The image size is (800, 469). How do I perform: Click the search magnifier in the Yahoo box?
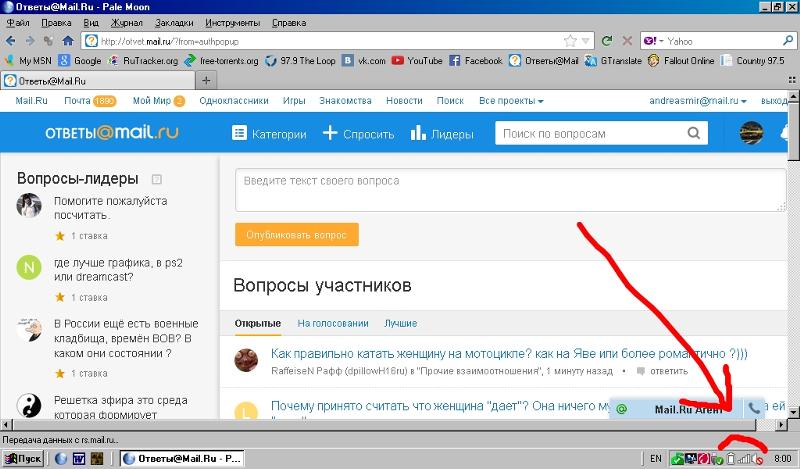click(788, 40)
